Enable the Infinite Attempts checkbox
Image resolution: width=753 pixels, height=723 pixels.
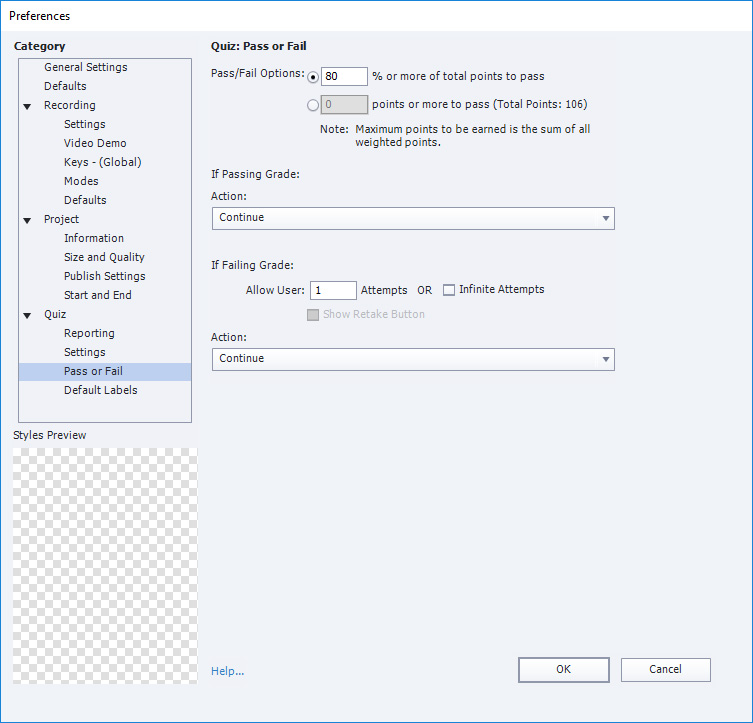point(449,290)
